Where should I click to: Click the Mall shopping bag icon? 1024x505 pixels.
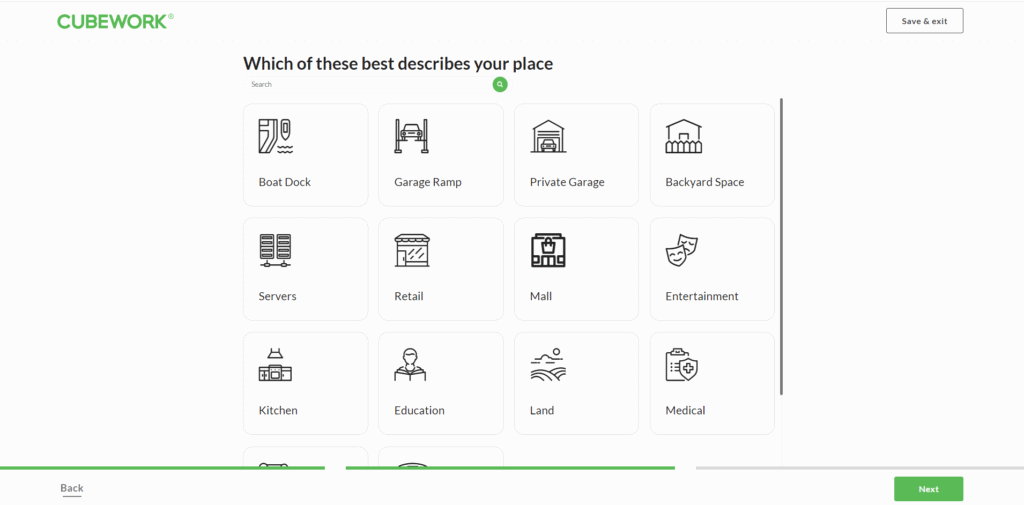[x=548, y=250]
